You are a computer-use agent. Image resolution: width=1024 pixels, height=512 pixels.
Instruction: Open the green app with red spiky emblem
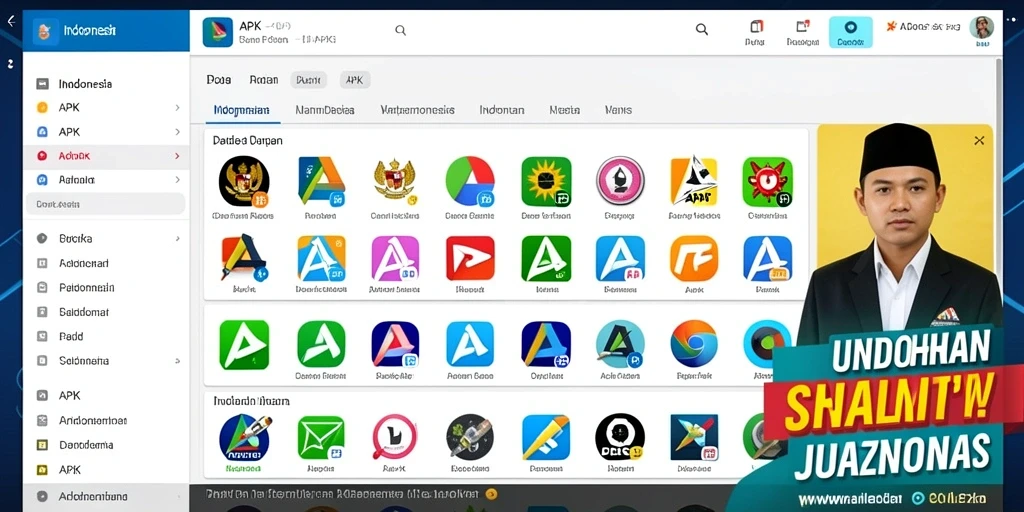pos(767,181)
